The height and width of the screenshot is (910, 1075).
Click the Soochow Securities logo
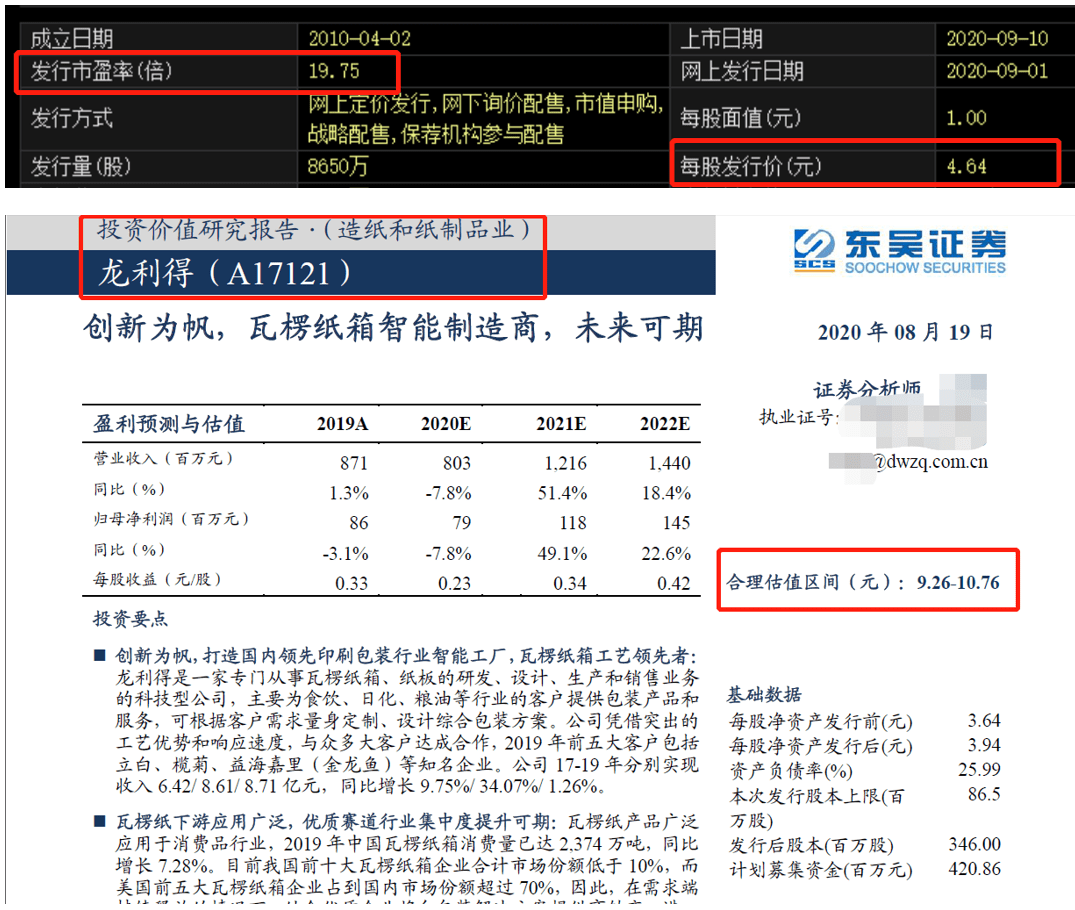[x=899, y=252]
